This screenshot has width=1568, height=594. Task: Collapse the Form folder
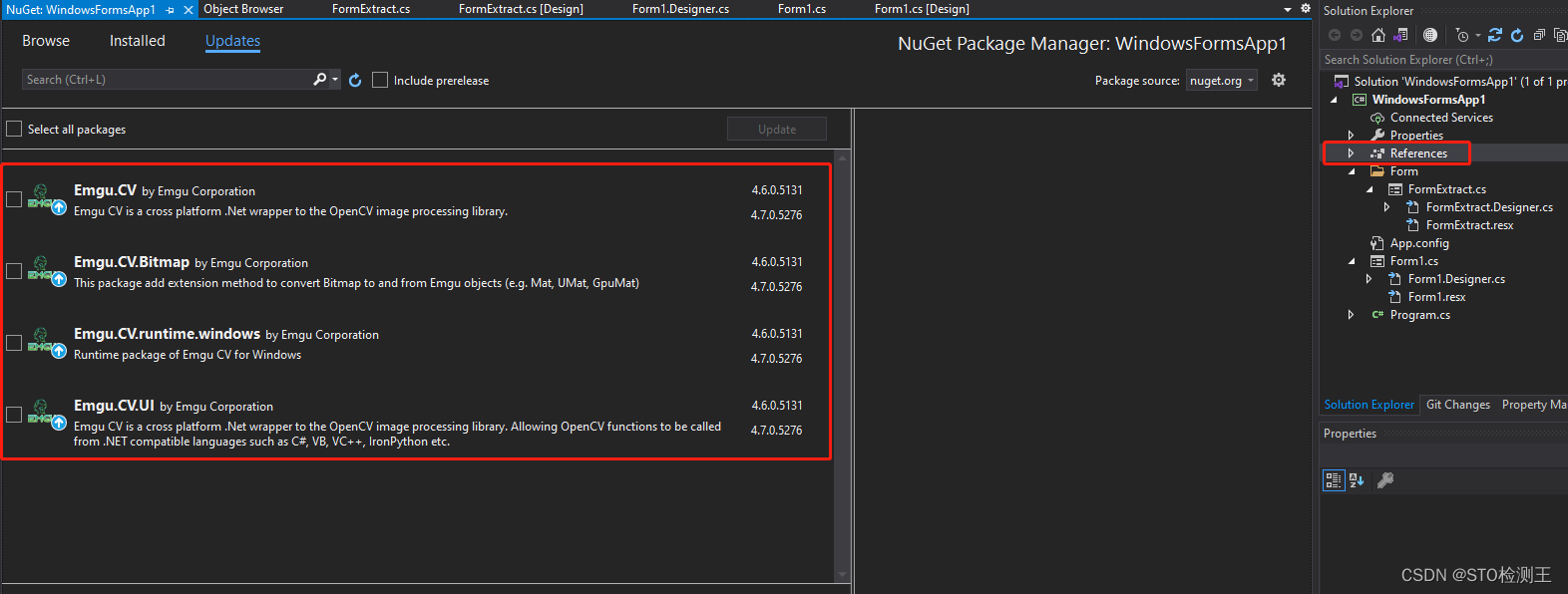coord(1352,171)
